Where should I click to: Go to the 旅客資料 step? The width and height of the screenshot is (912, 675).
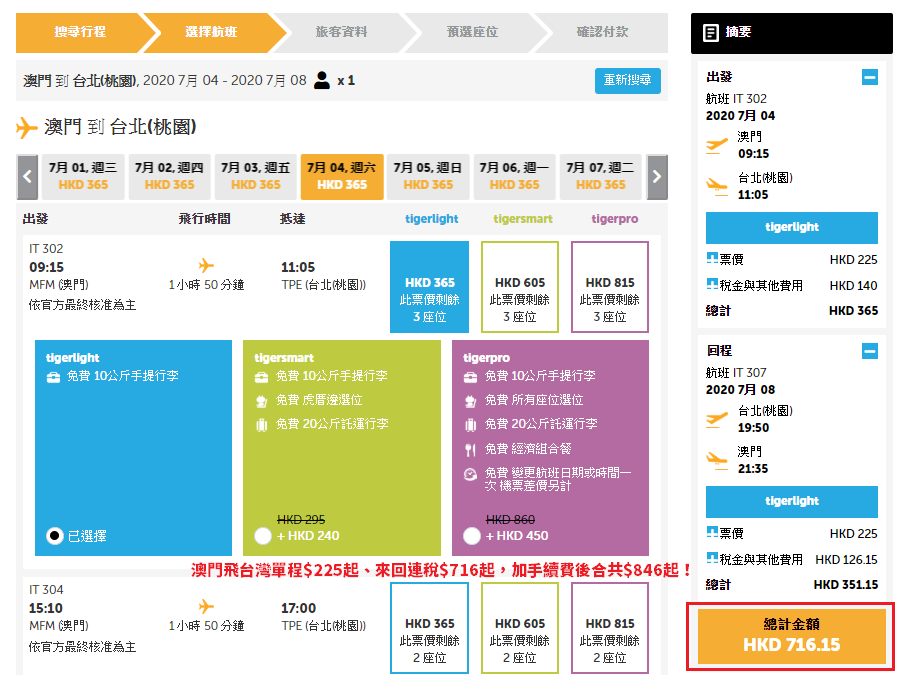[x=341, y=33]
